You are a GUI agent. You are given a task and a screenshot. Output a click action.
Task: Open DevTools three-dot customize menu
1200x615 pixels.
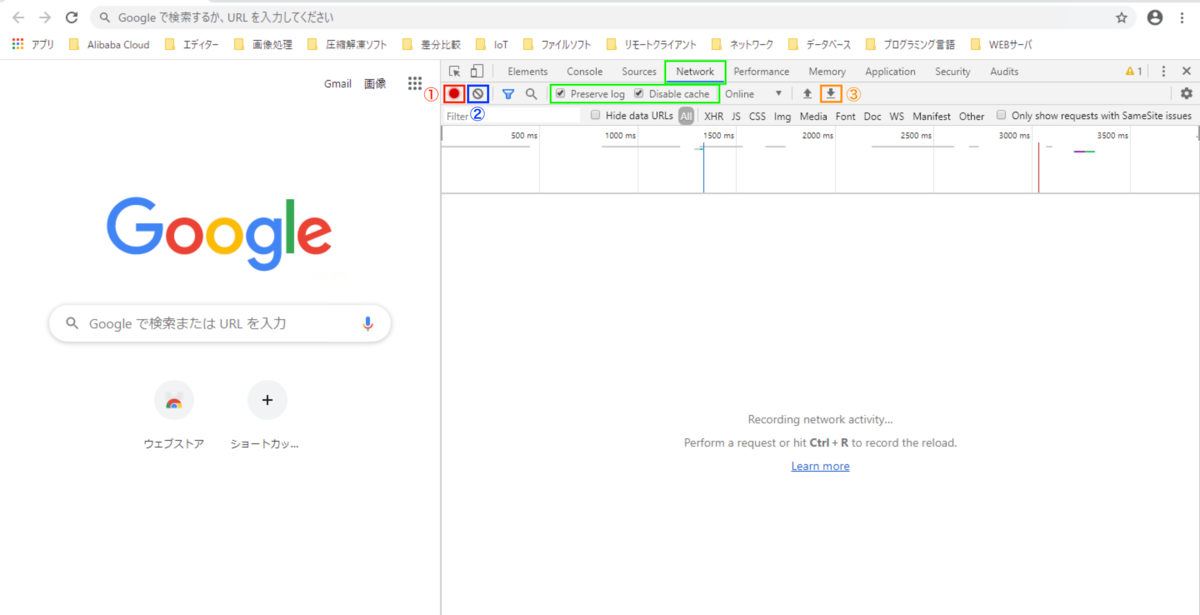(x=1164, y=72)
